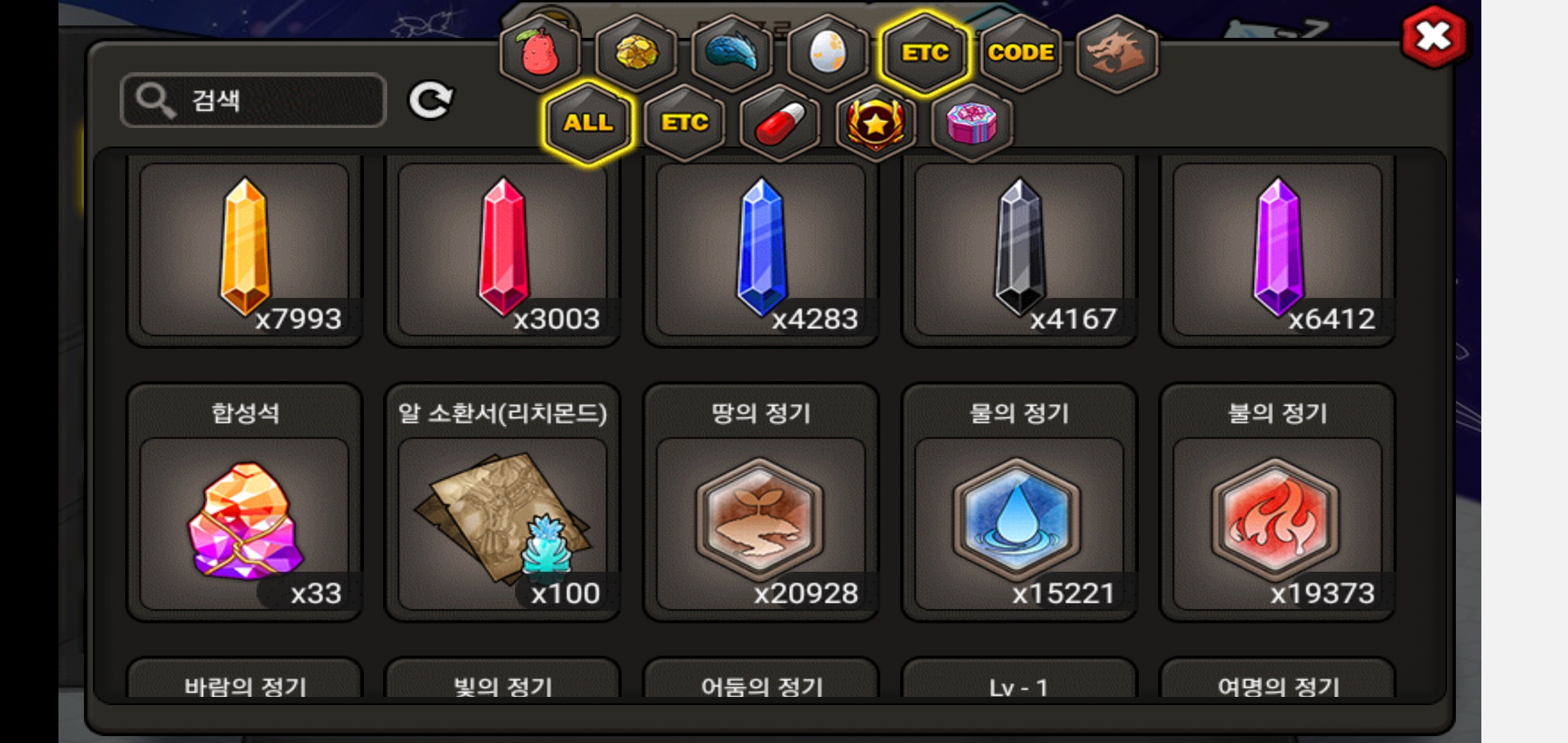Open the CODE tab
The image size is (1568, 743).
point(1021,52)
